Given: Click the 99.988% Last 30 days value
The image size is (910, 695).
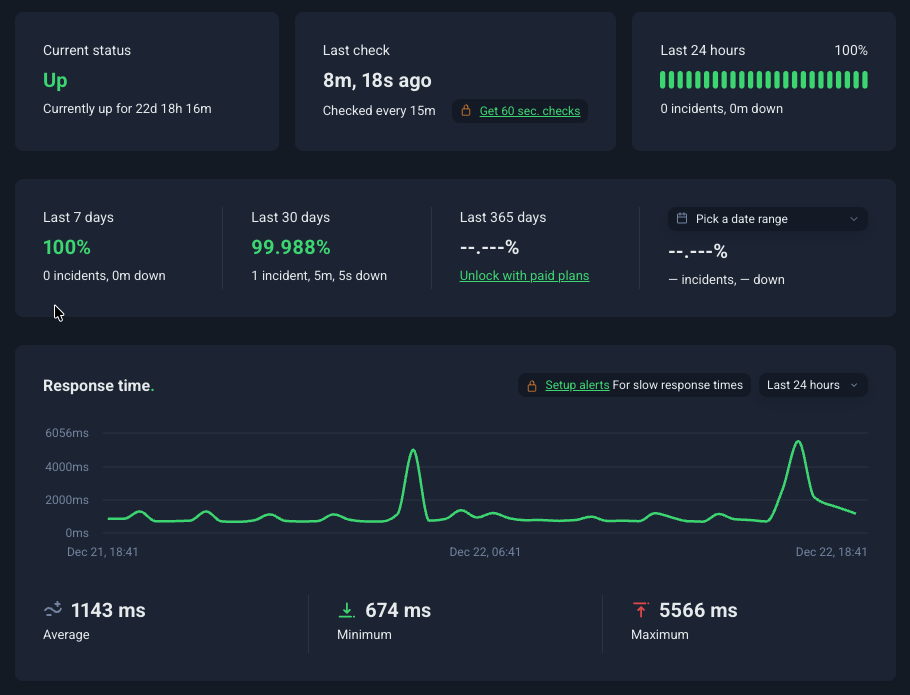Looking at the screenshot, I should [291, 247].
